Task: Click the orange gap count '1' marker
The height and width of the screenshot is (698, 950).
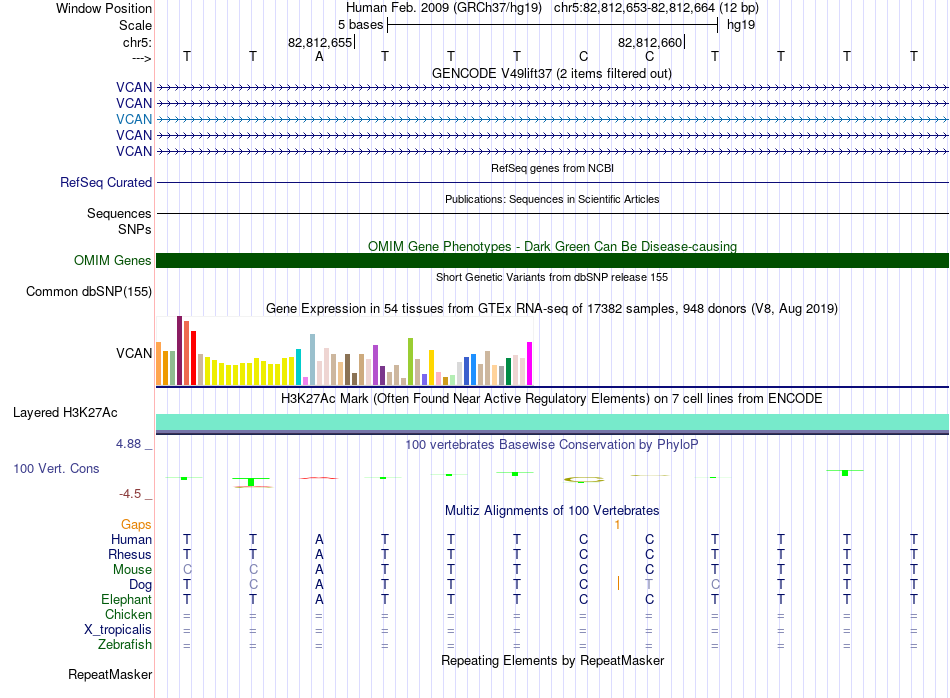Action: tap(617, 525)
